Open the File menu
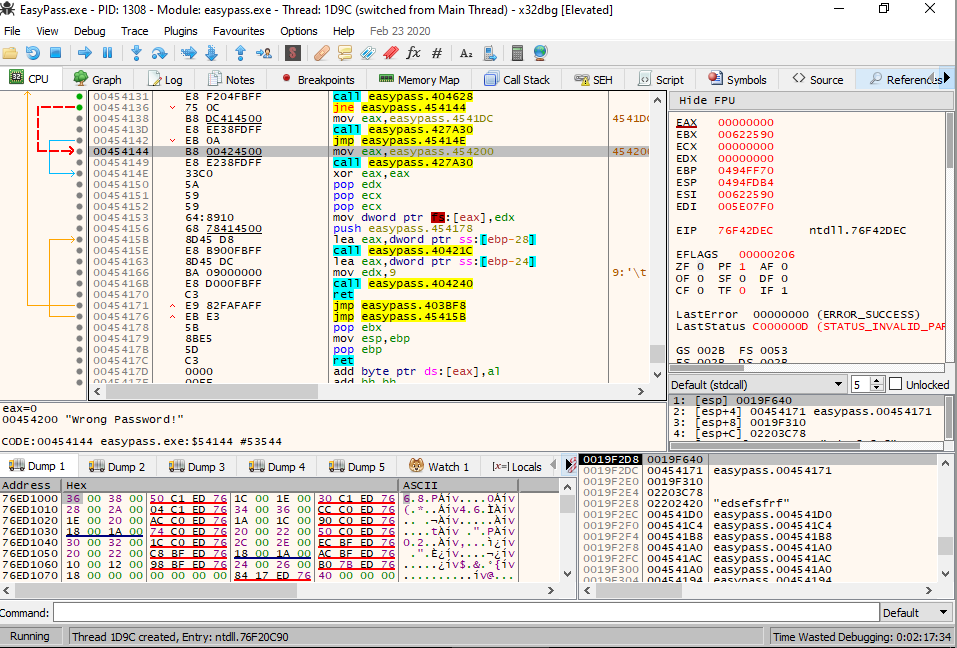This screenshot has height=648, width=957. coord(12,31)
